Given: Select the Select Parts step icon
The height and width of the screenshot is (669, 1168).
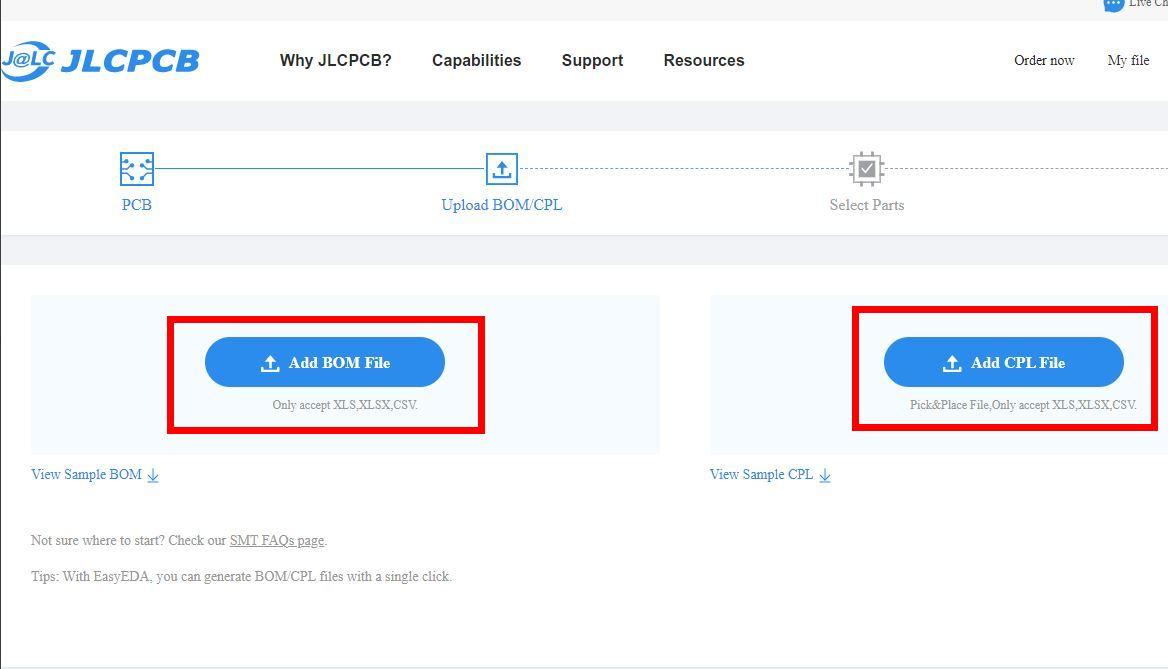Looking at the screenshot, I should [866, 169].
